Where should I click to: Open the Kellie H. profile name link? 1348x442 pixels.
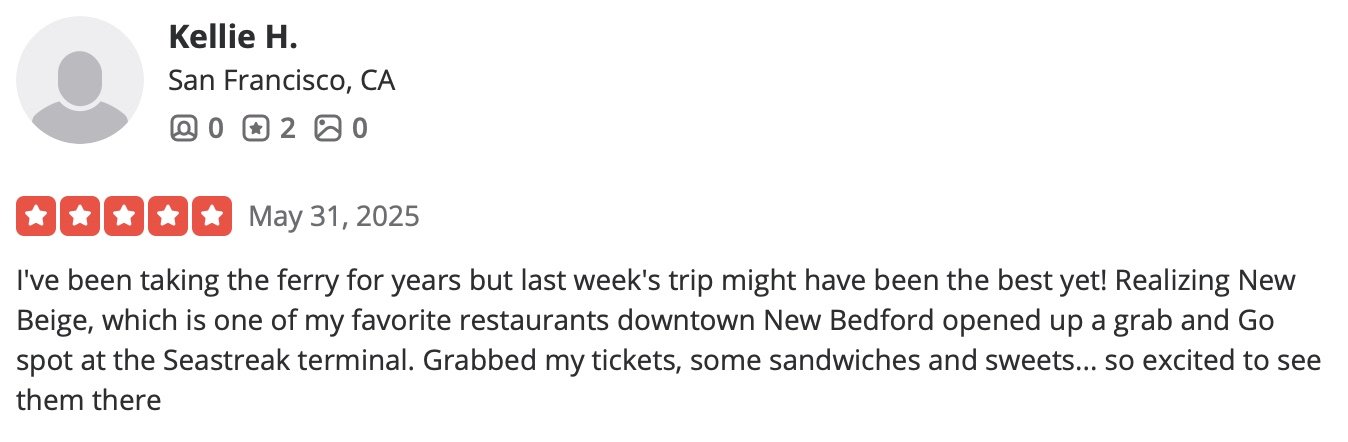pos(233,37)
